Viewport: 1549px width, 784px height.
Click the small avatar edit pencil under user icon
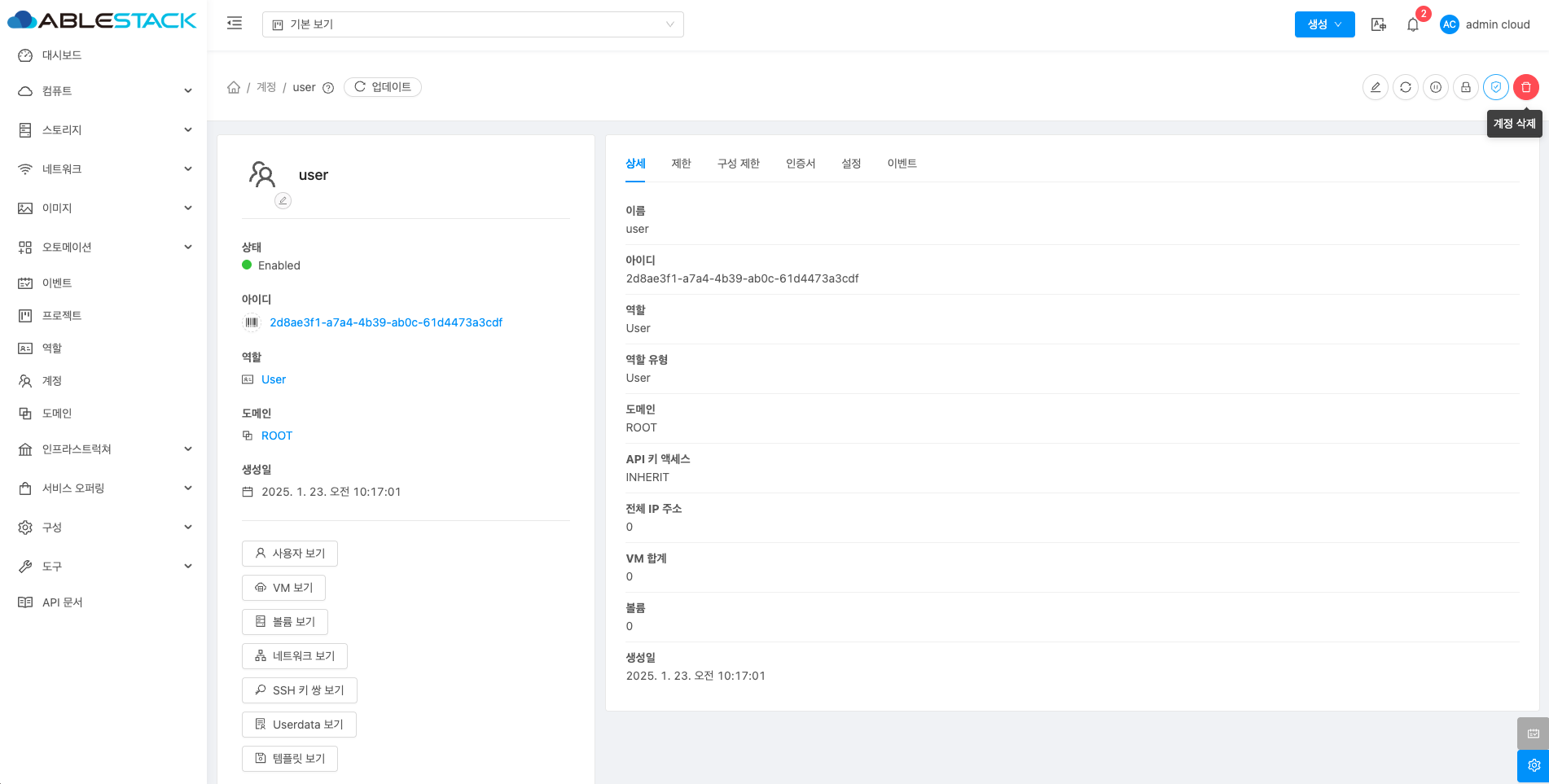point(283,200)
